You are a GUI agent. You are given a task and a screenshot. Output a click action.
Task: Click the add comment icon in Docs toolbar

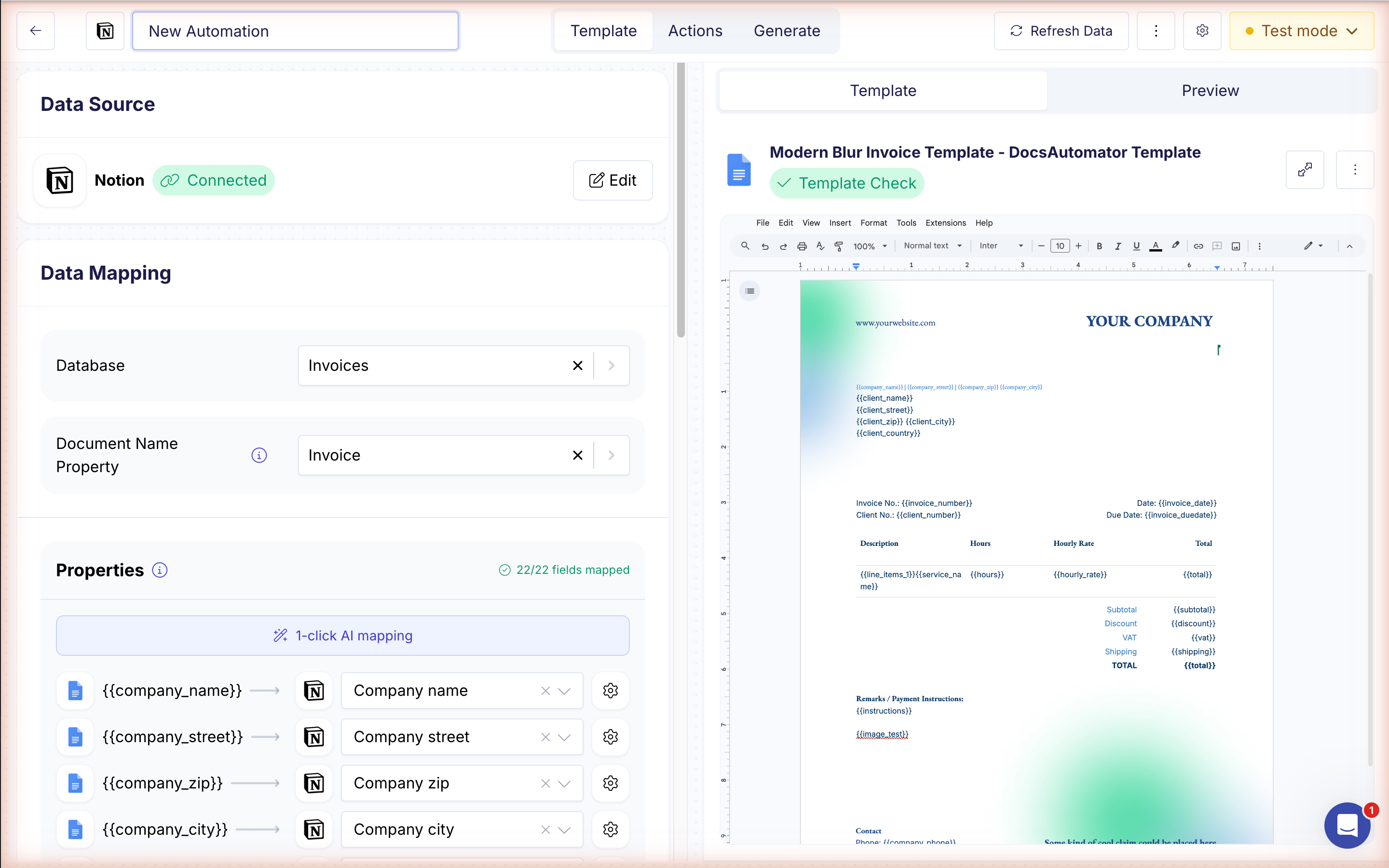click(x=1217, y=246)
